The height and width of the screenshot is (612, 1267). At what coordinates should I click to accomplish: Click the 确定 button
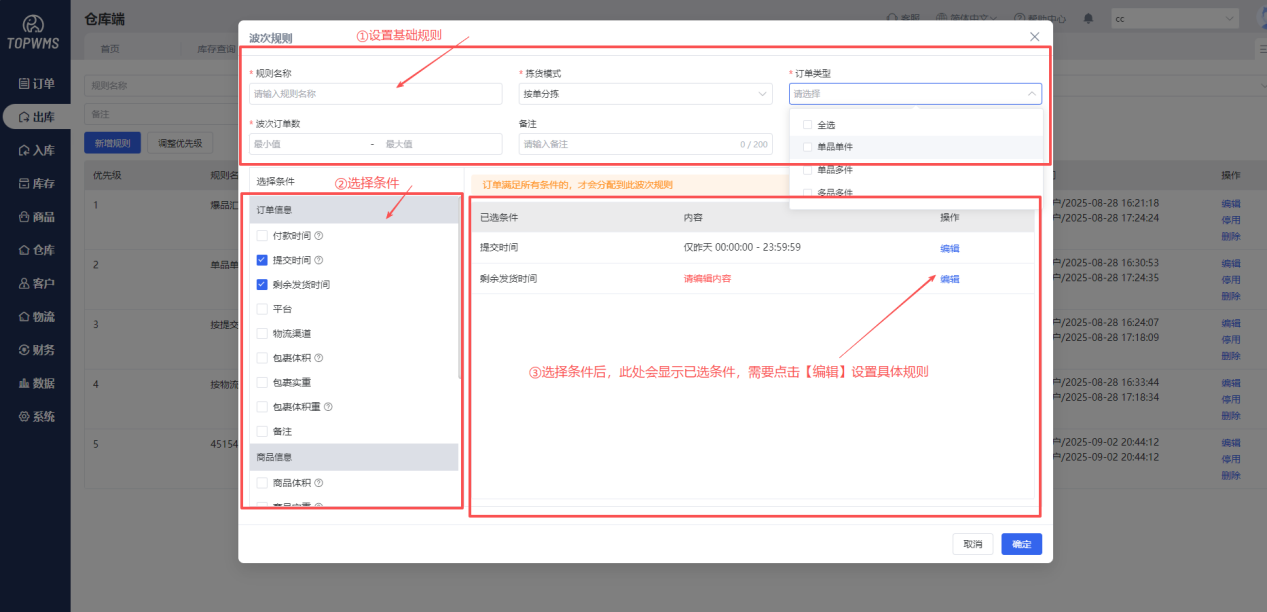[1021, 544]
